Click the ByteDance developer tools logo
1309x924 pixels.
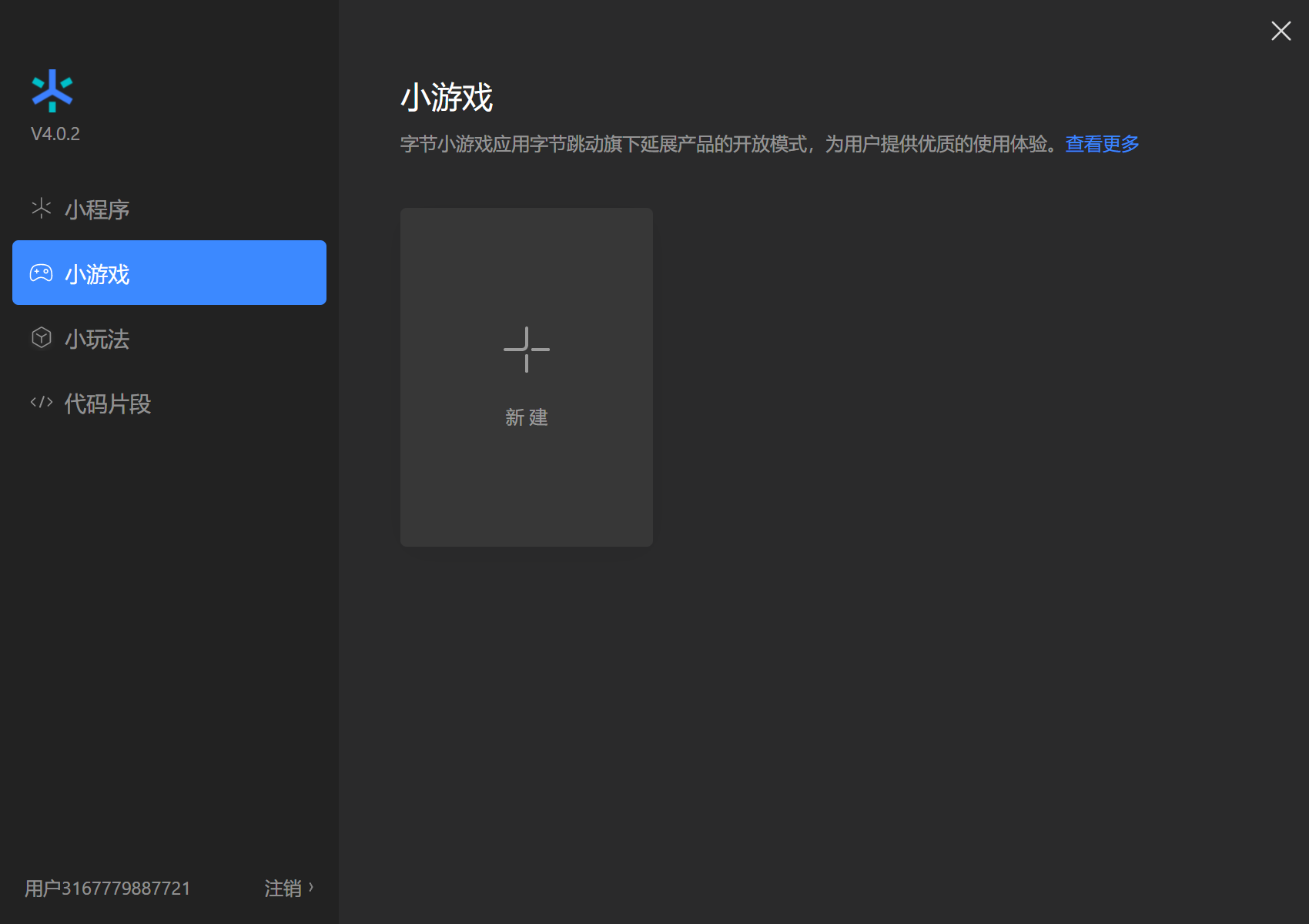(x=52, y=90)
